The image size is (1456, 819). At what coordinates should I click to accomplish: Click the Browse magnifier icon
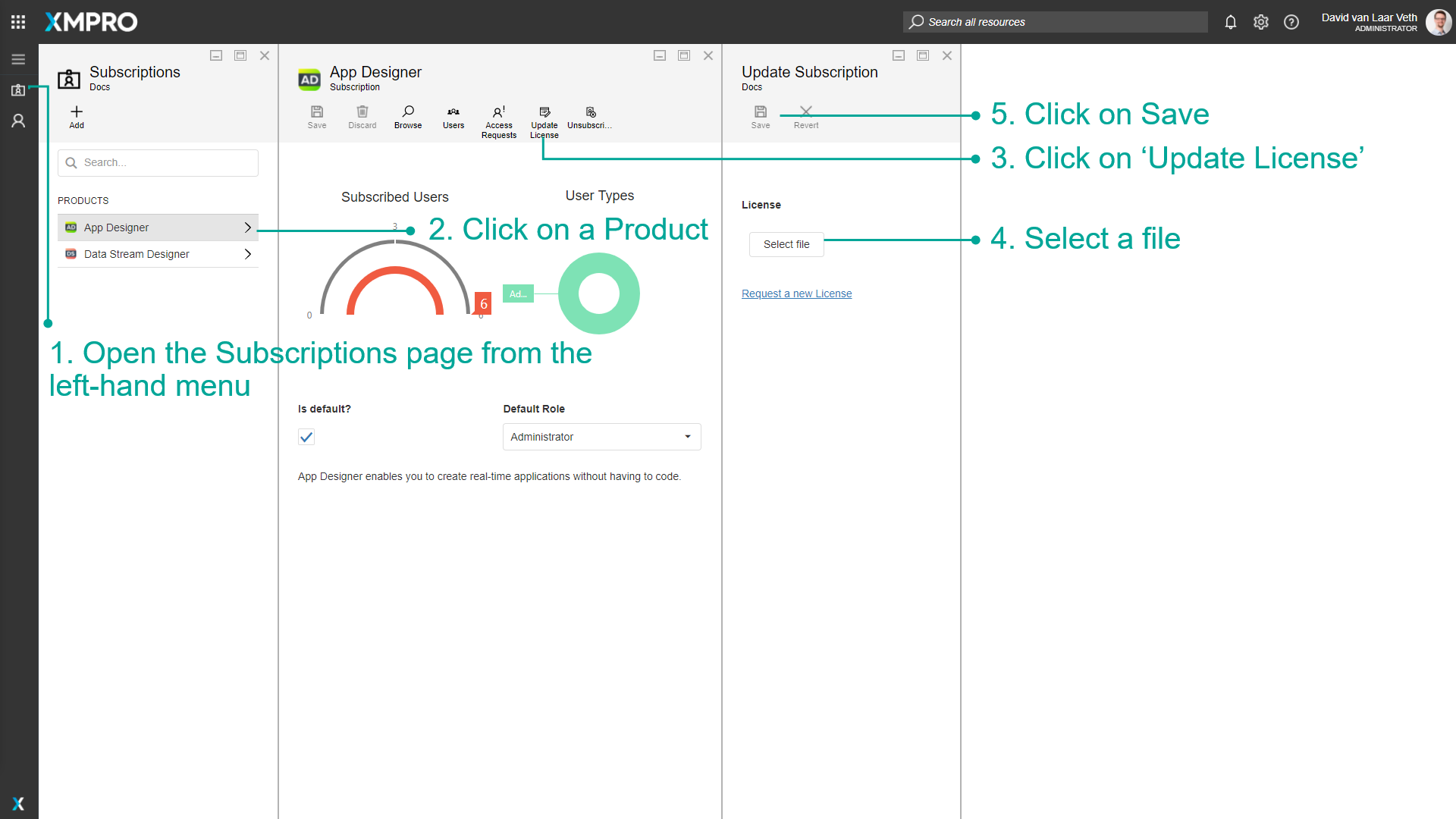click(x=408, y=112)
